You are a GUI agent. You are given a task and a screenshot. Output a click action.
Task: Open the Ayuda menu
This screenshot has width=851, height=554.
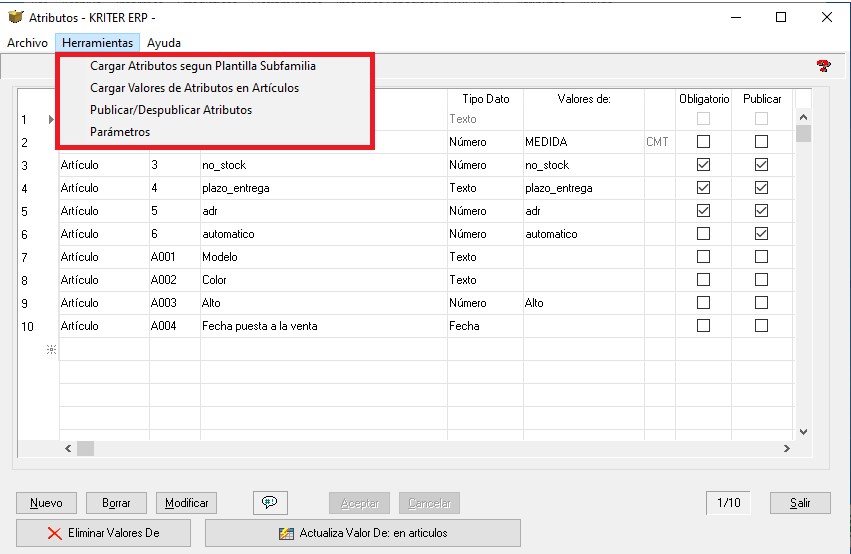pyautogui.click(x=163, y=43)
